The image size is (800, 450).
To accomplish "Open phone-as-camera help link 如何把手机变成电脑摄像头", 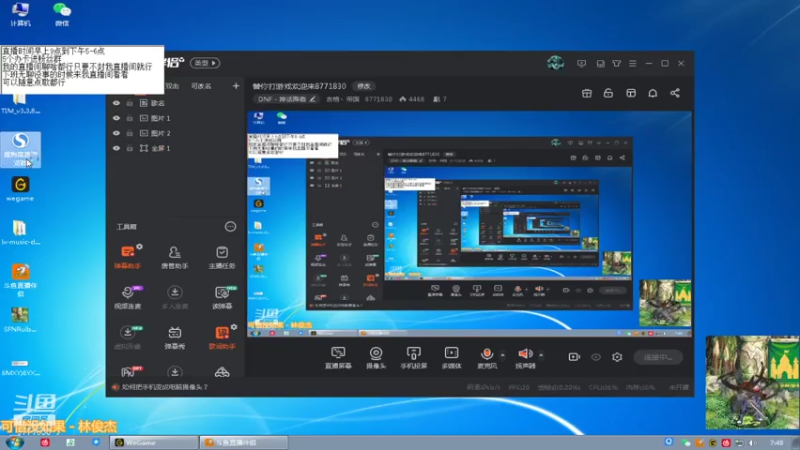I will (165, 387).
